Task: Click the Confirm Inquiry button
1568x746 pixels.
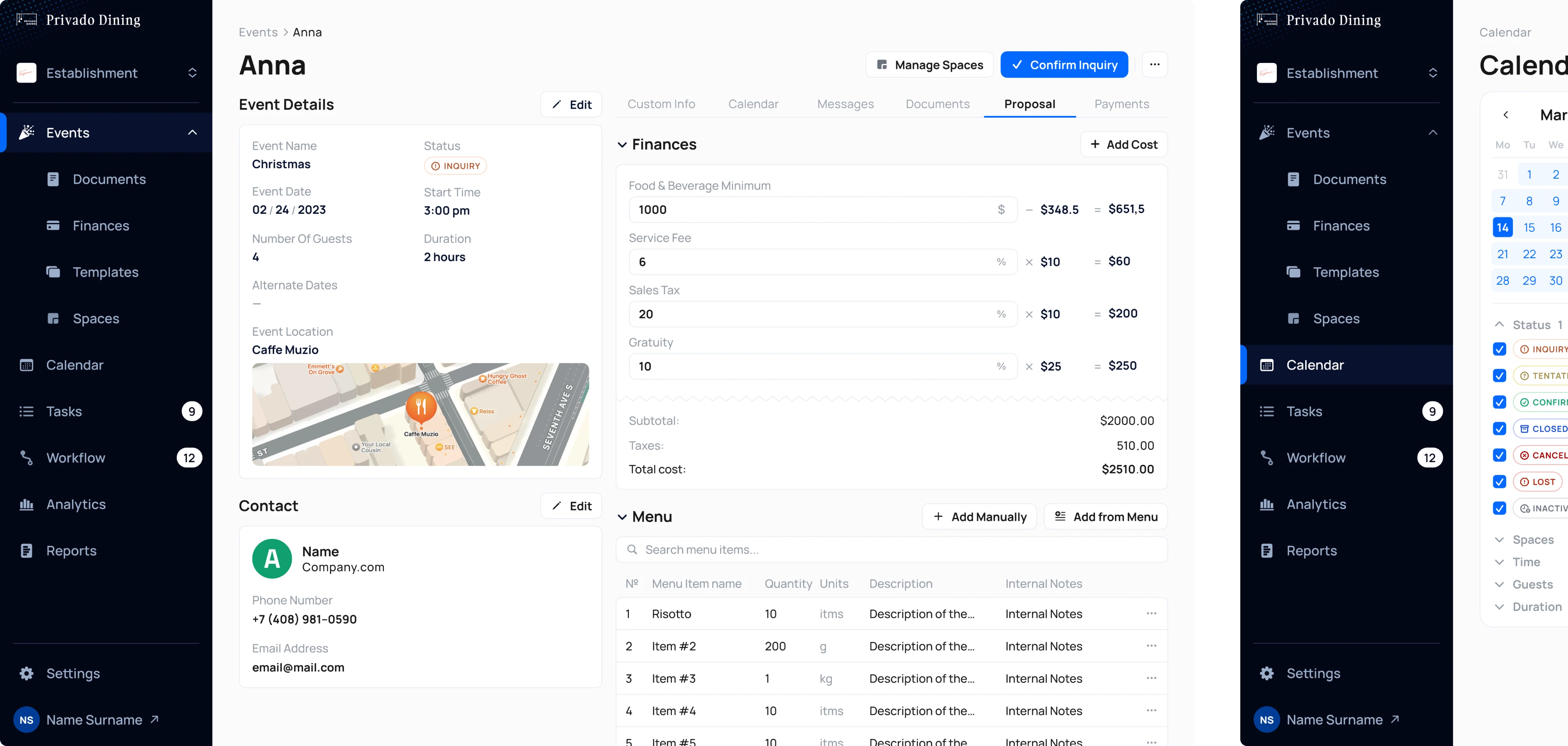Action: (1064, 64)
